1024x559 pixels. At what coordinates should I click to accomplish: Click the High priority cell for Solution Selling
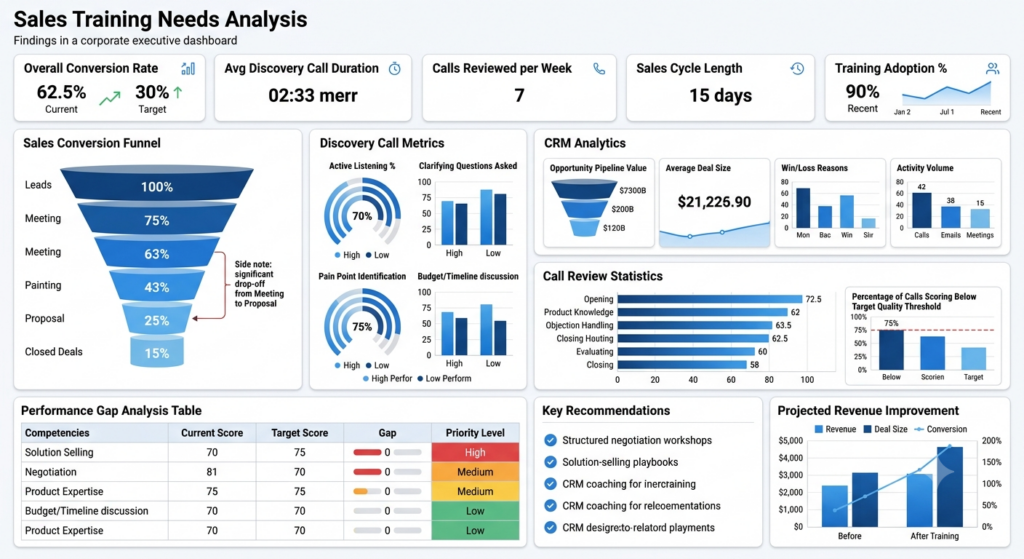tap(475, 452)
